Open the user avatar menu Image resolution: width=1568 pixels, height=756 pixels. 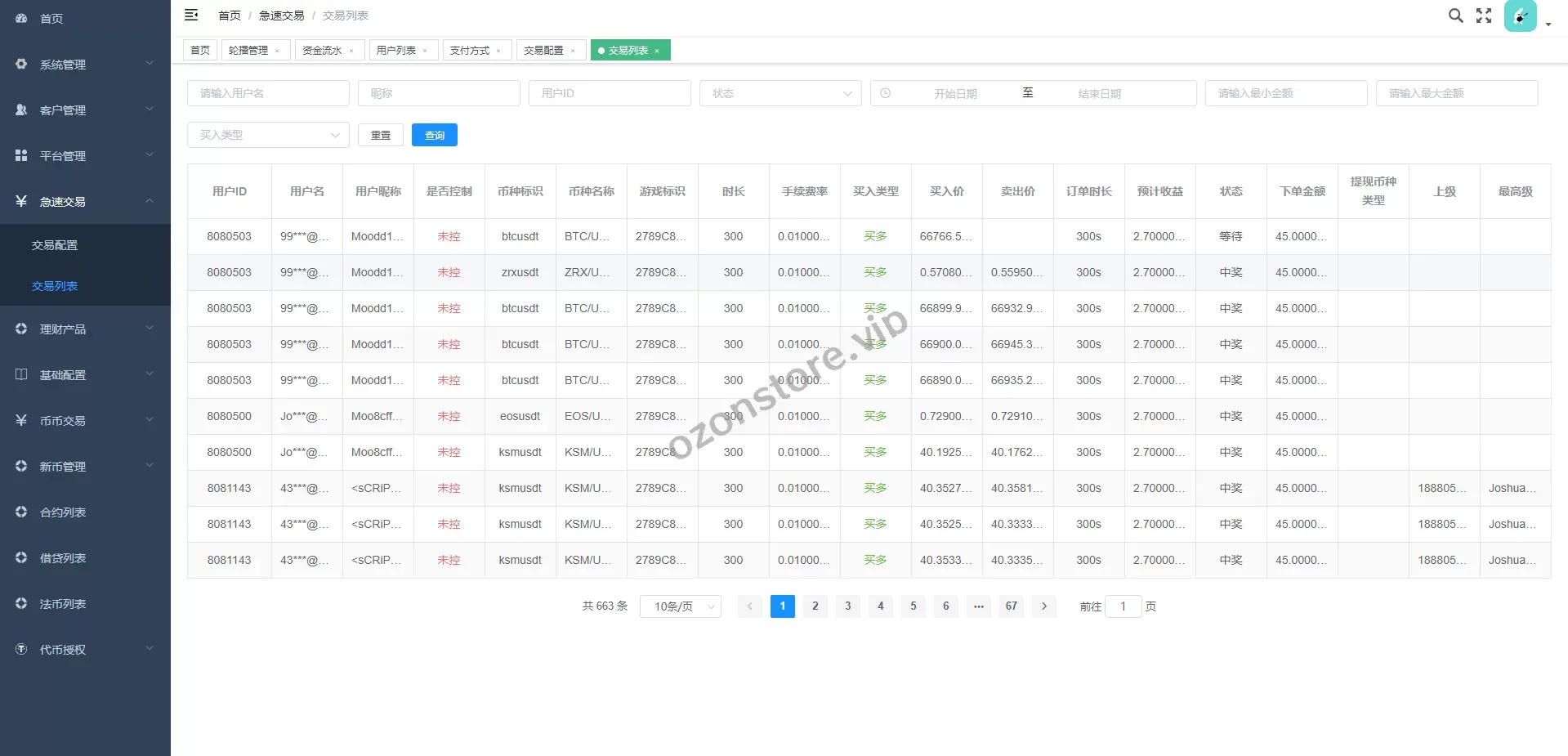pyautogui.click(x=1520, y=16)
